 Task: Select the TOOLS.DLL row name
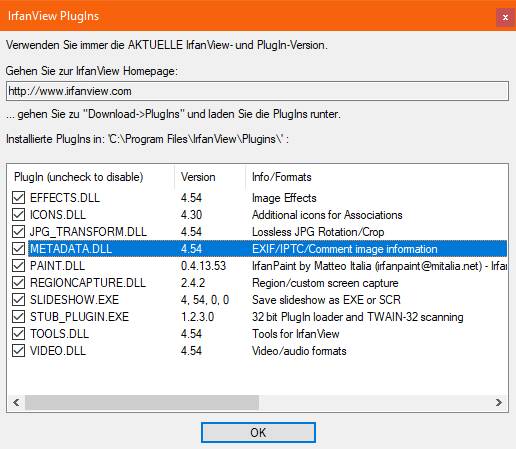[59, 334]
